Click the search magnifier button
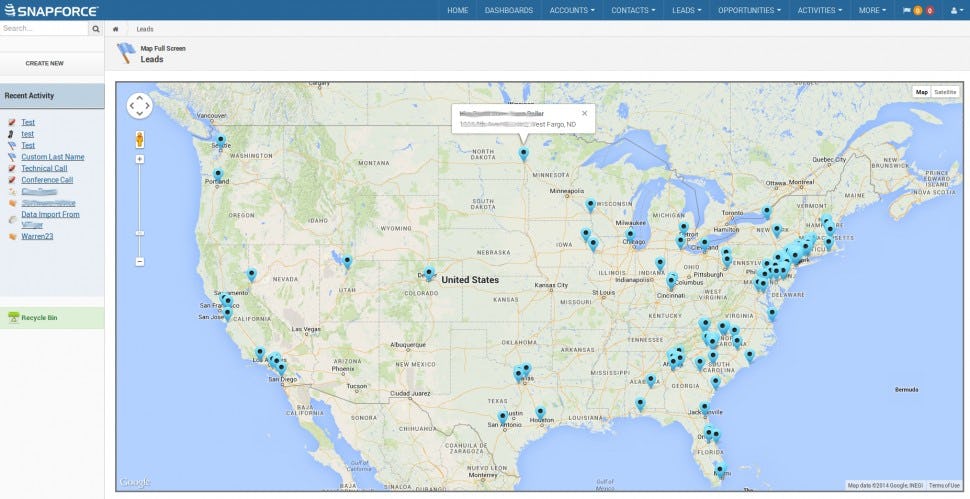The image size is (970, 499). pos(96,28)
